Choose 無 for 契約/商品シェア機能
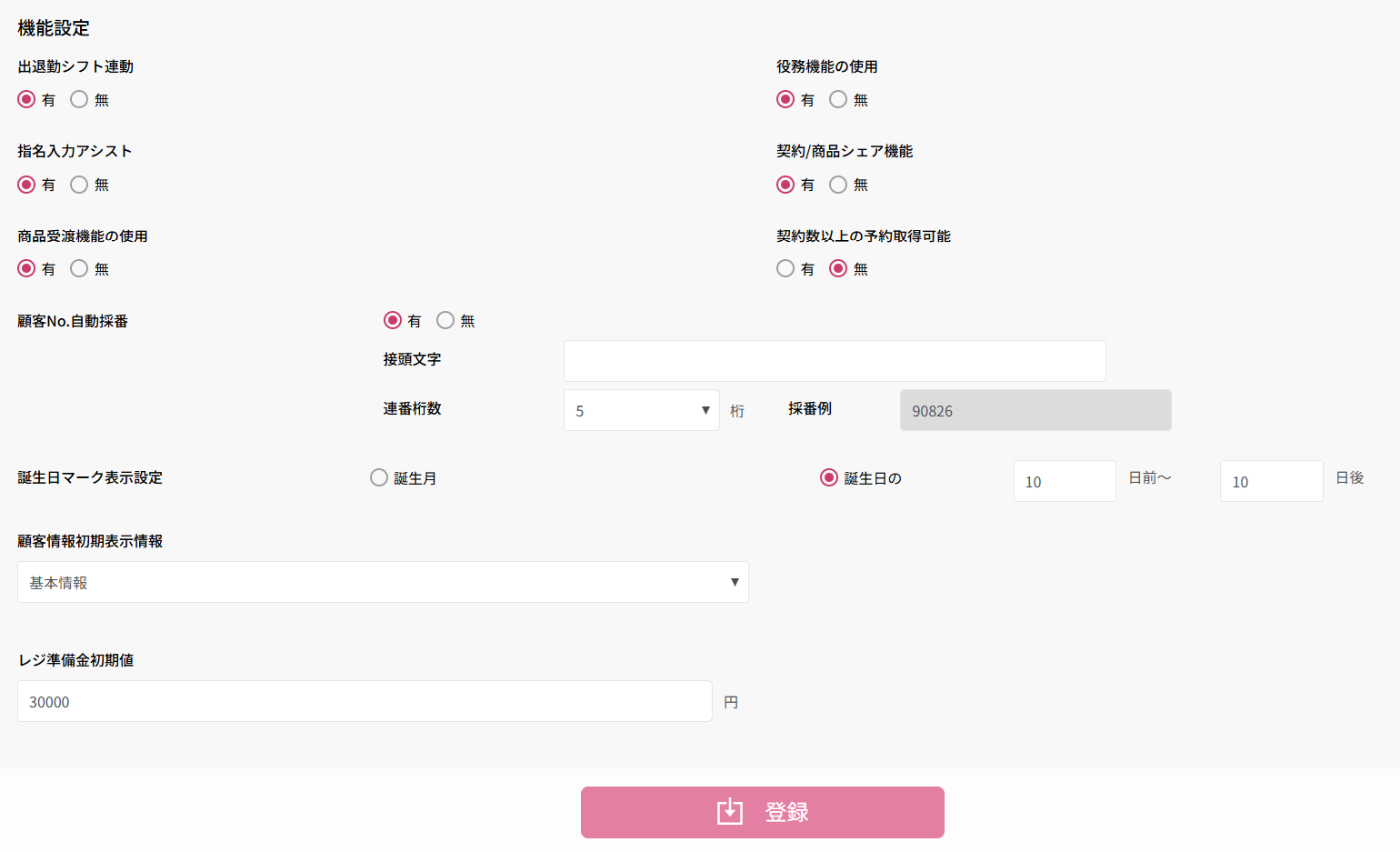The width and height of the screenshot is (1400, 852). point(838,185)
